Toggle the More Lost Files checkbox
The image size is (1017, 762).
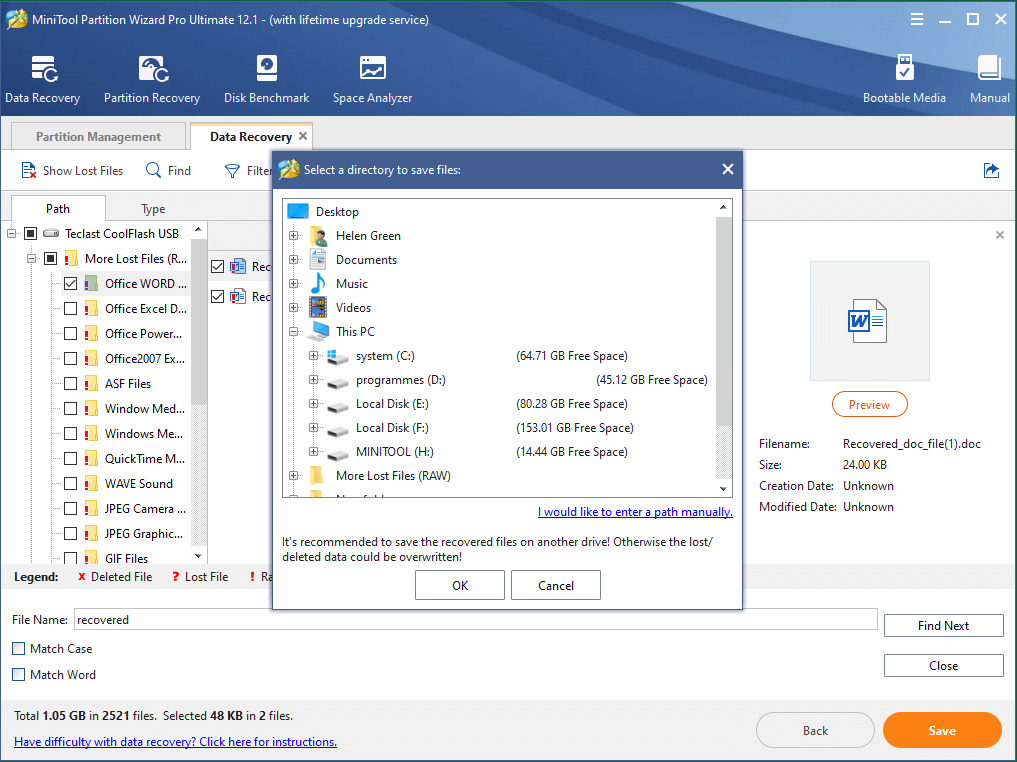coord(51,259)
